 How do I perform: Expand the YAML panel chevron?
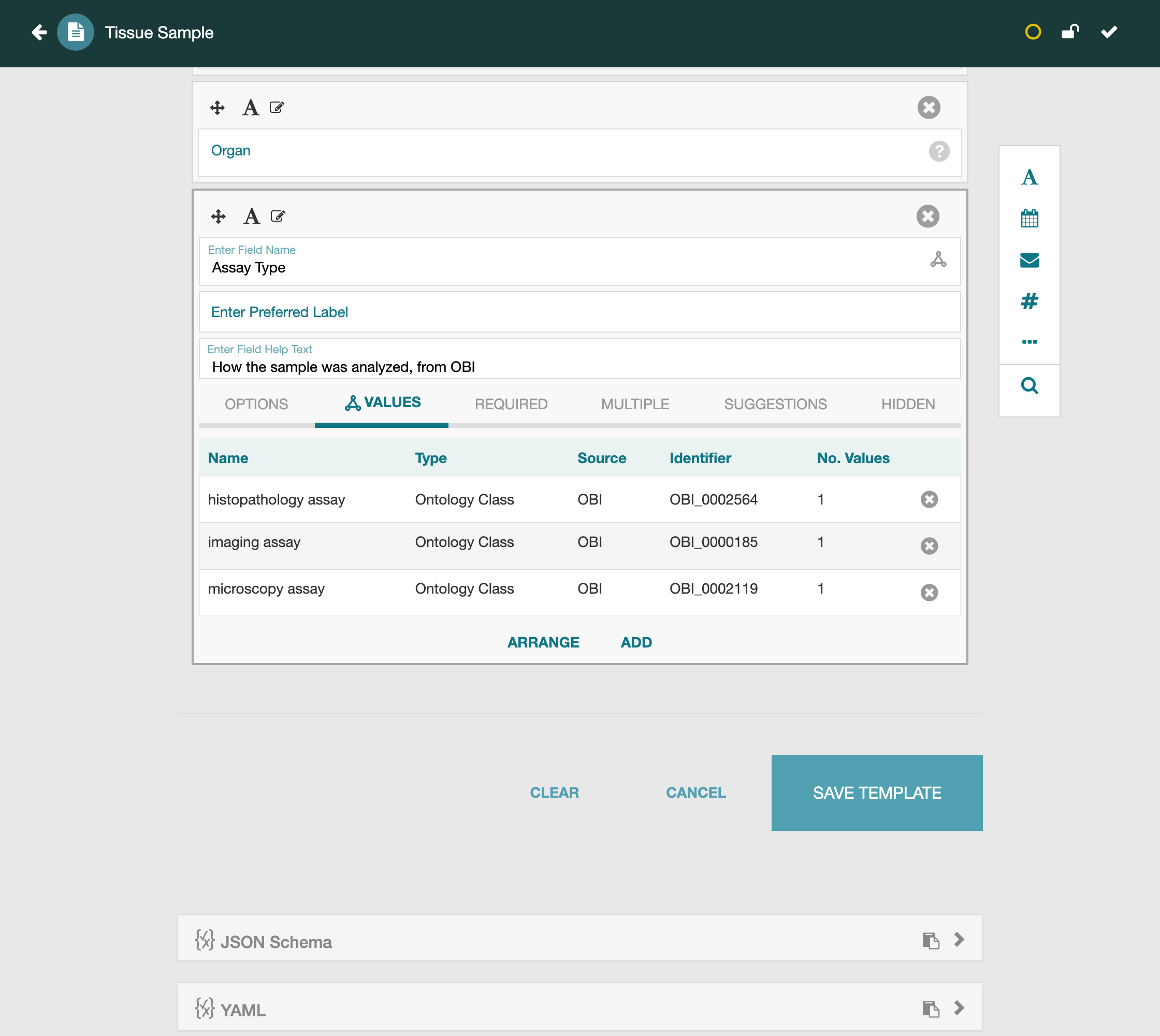pyautogui.click(x=959, y=1008)
